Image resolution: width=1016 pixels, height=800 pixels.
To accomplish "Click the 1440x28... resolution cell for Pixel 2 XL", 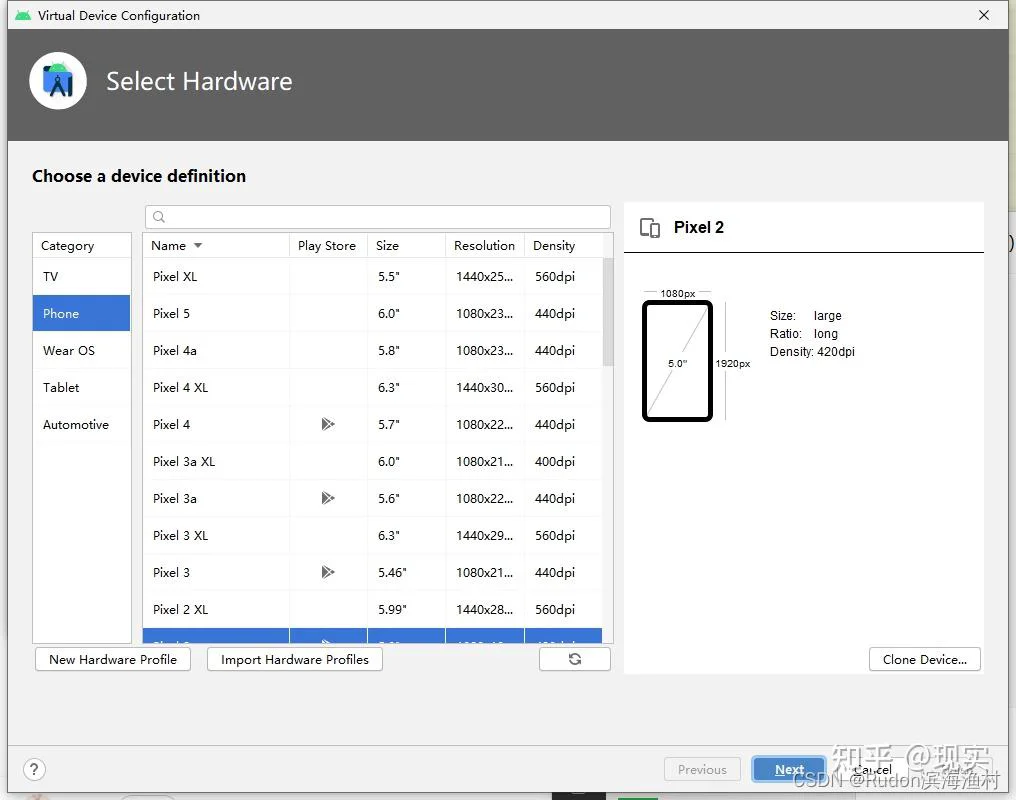I will 485,609.
